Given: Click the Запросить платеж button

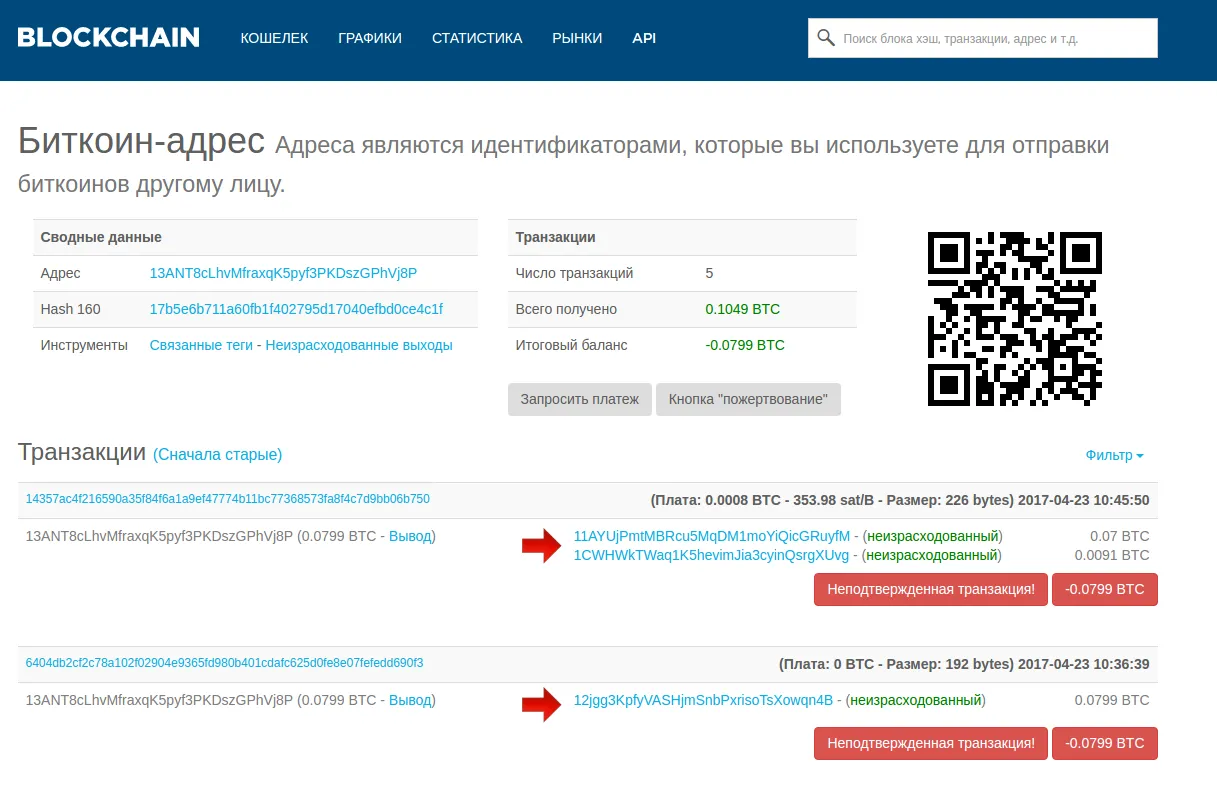Looking at the screenshot, I should point(580,399).
